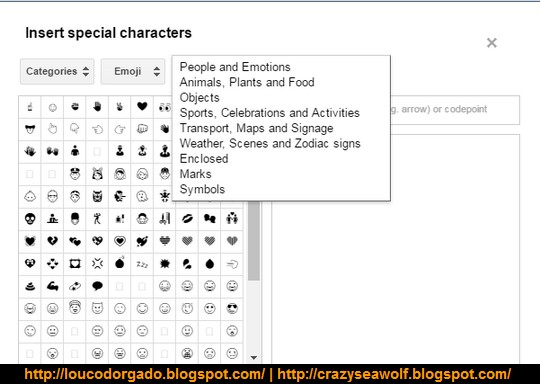
Task: Open the Emoji subcategory dropdown
Action: point(133,71)
